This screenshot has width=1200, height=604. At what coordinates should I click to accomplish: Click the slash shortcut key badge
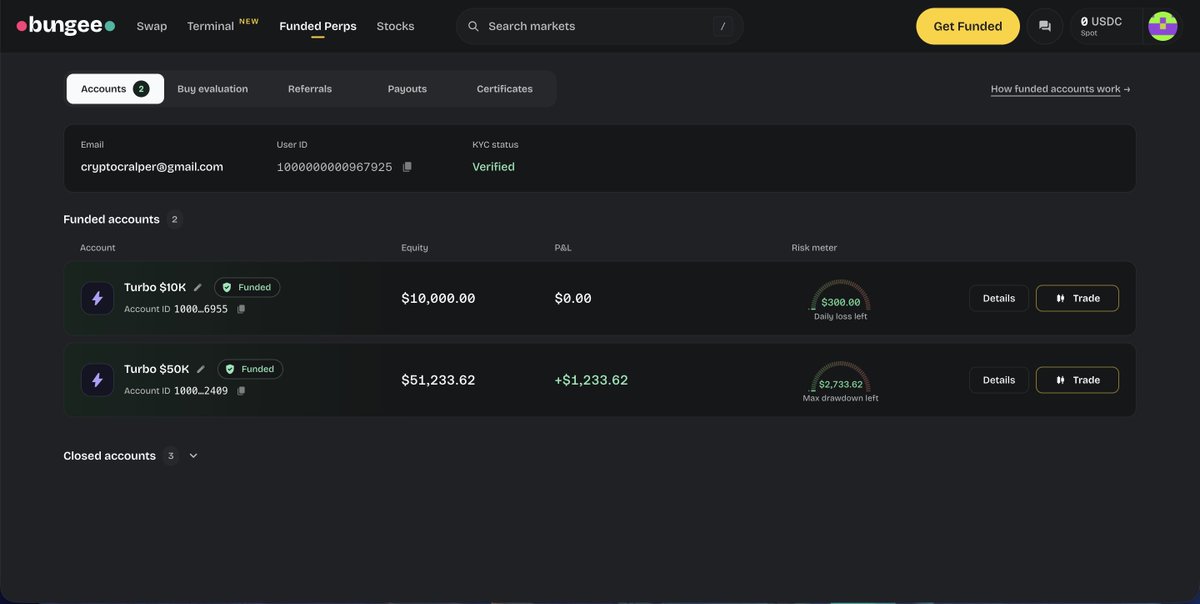click(x=723, y=26)
